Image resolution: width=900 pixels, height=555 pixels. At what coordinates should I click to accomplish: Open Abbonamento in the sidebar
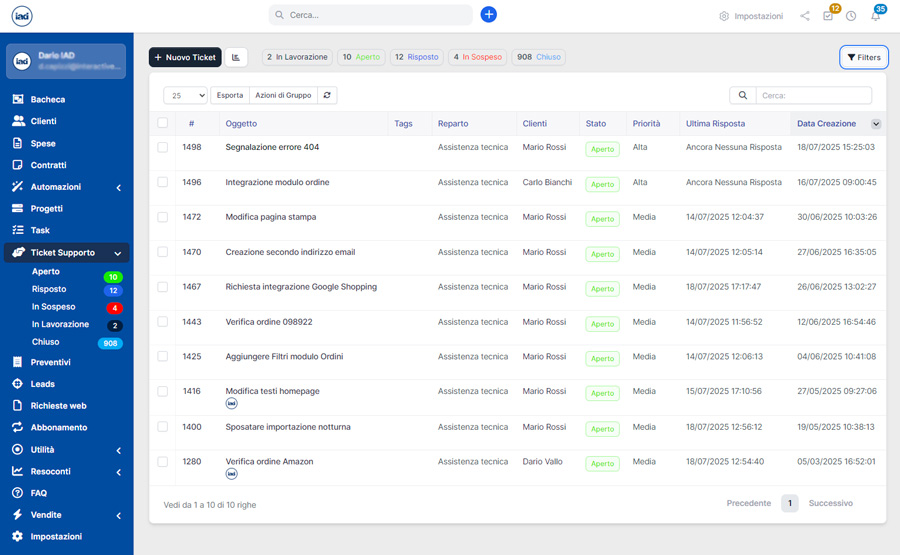(59, 428)
